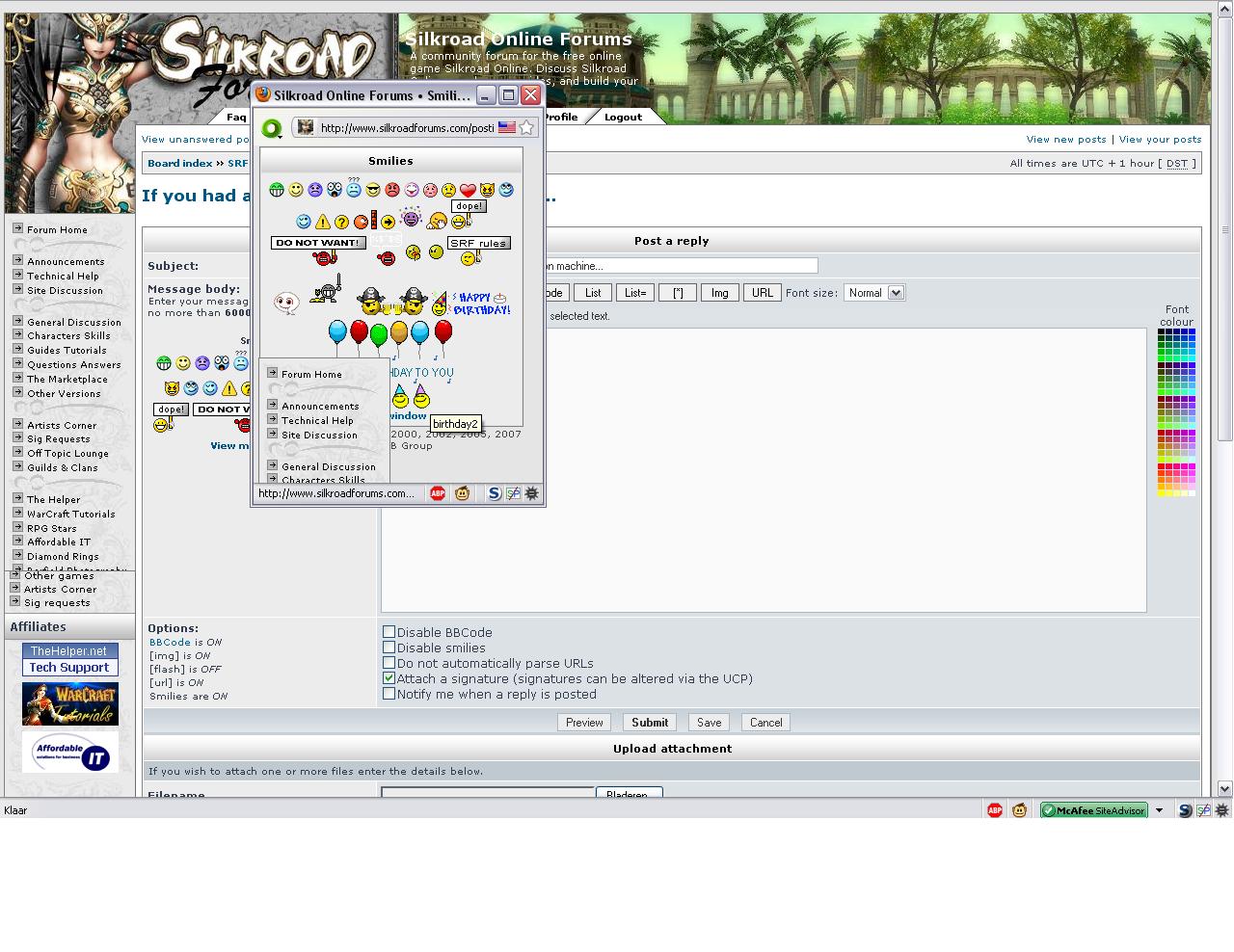Go to the Faq tab

236,117
